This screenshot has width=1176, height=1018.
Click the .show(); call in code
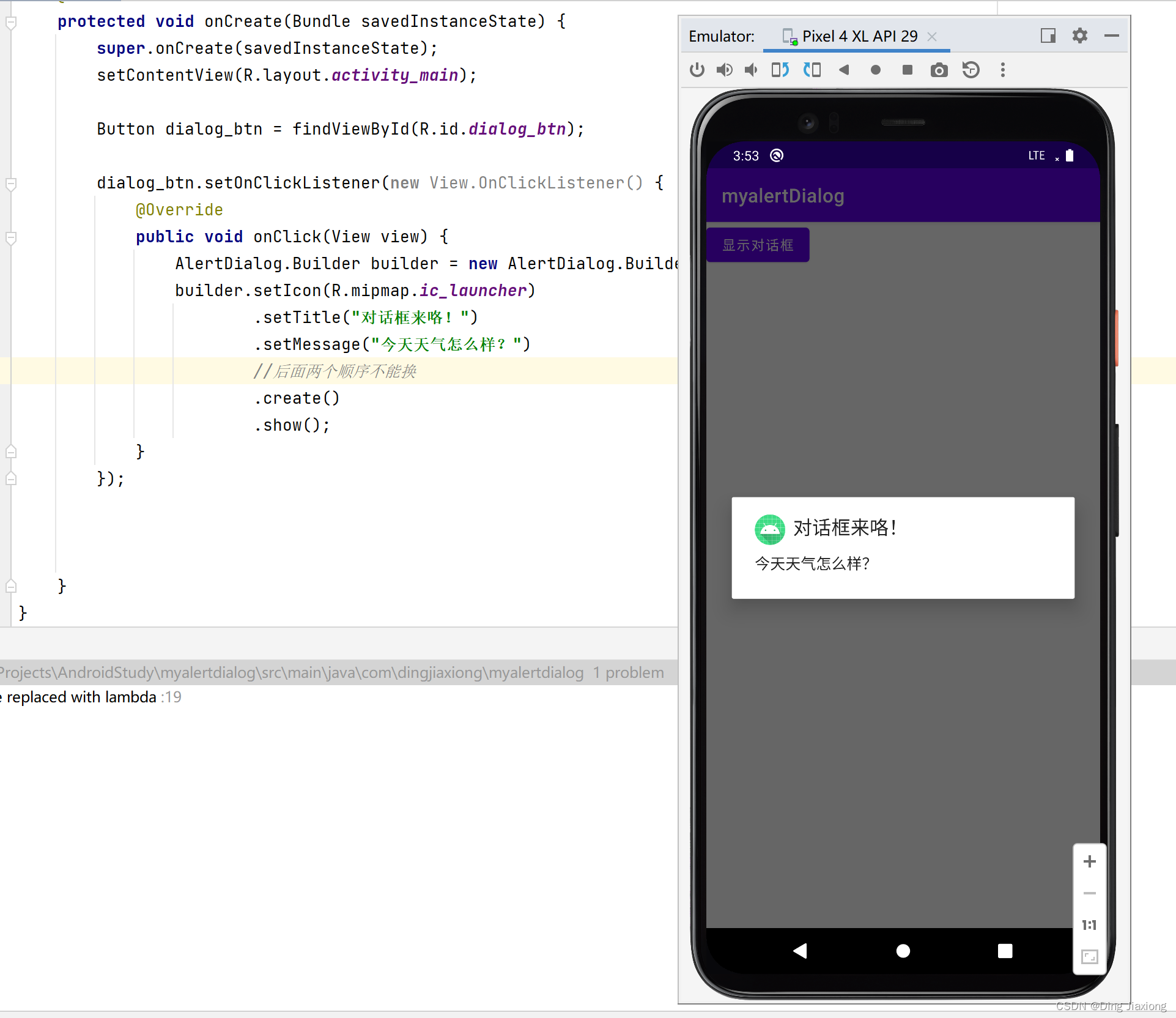click(x=292, y=425)
